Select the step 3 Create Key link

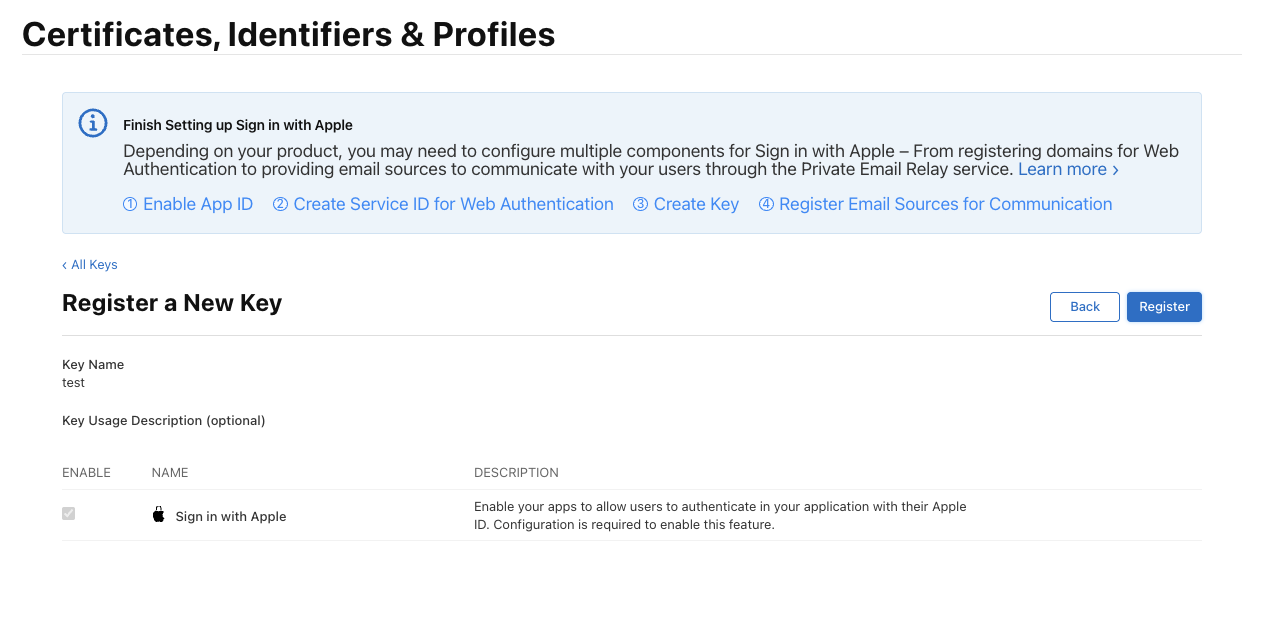point(686,204)
